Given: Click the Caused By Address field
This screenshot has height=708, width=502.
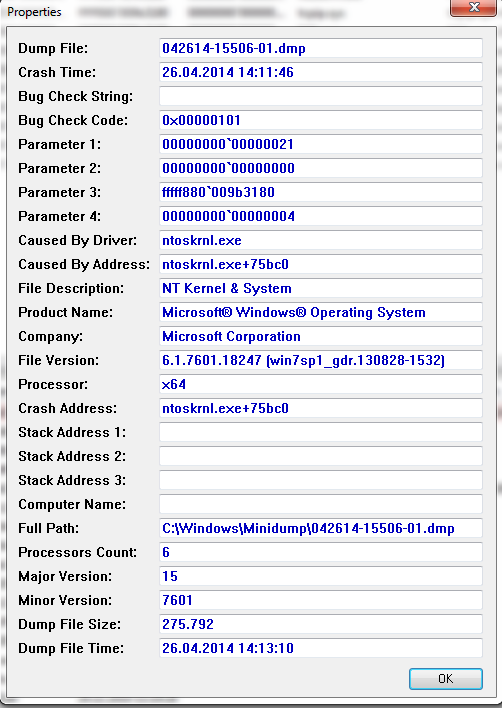Looking at the screenshot, I should pyautogui.click(x=321, y=264).
